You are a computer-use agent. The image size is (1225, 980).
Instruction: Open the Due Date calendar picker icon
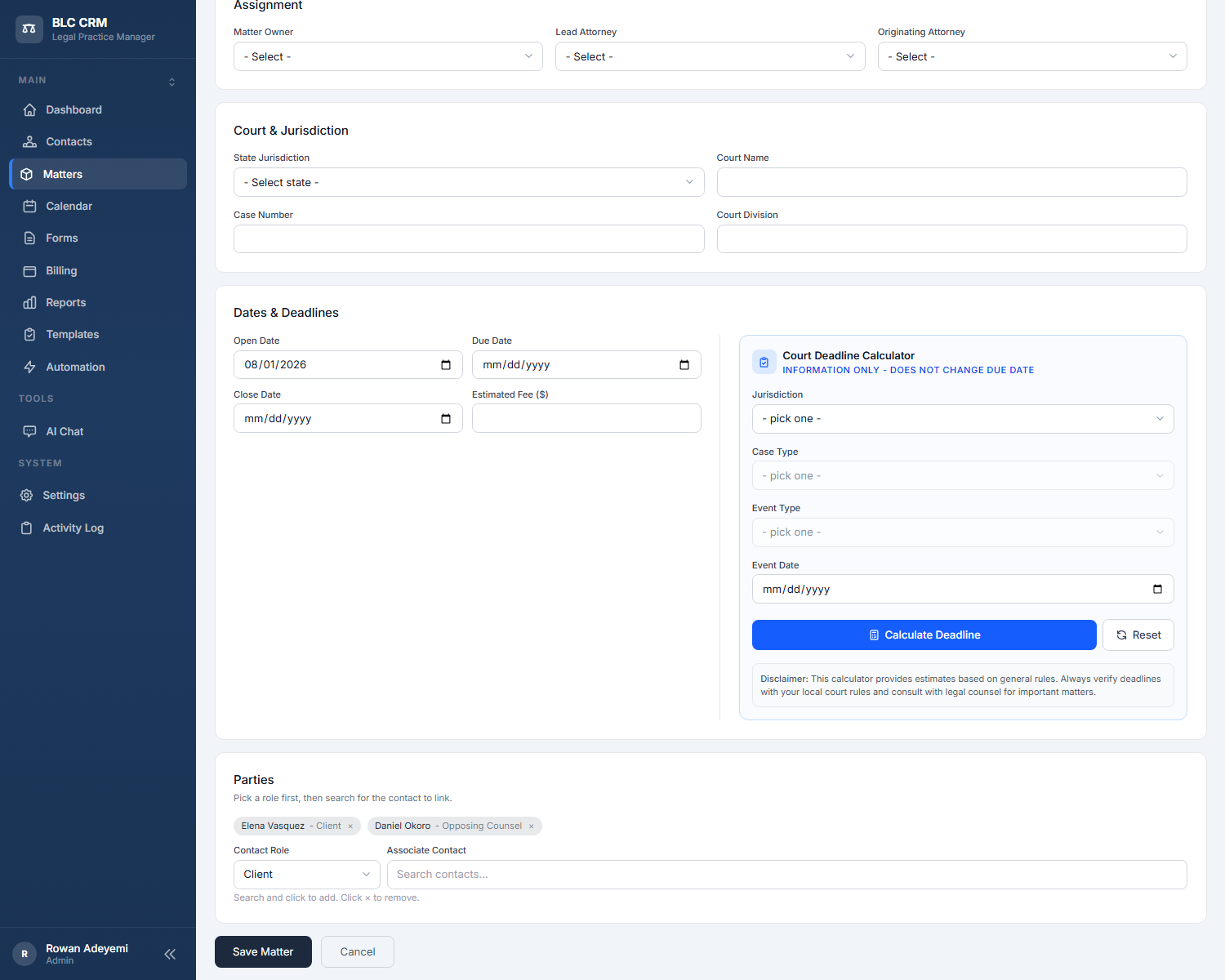pyautogui.click(x=684, y=365)
